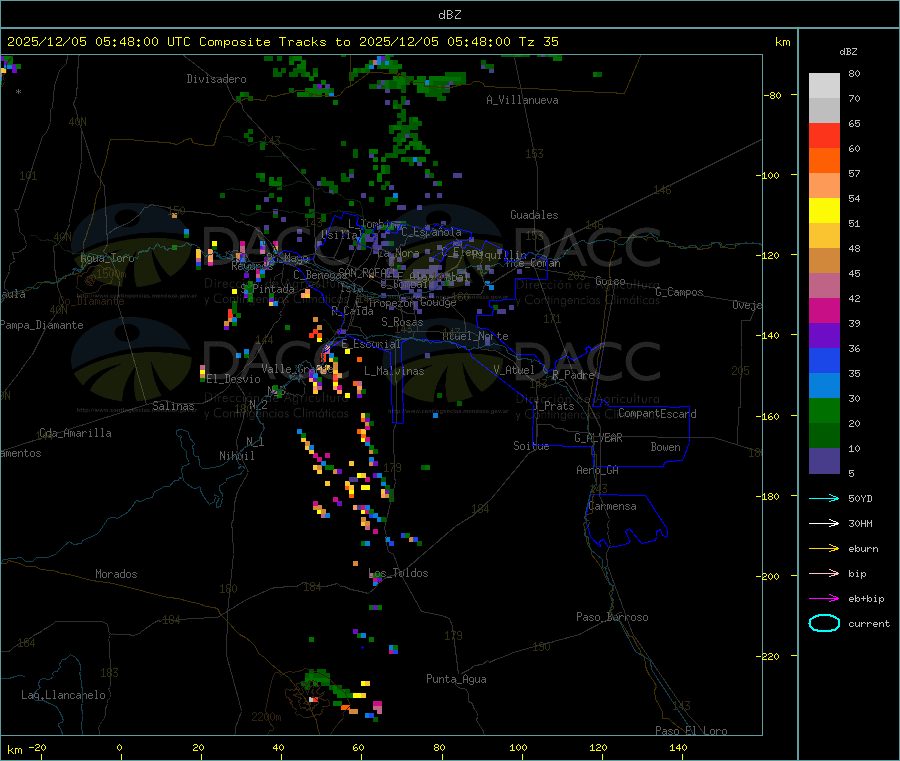Select the 54 dBZ yellow color swatch
This screenshot has width=900, height=761.
point(824,211)
